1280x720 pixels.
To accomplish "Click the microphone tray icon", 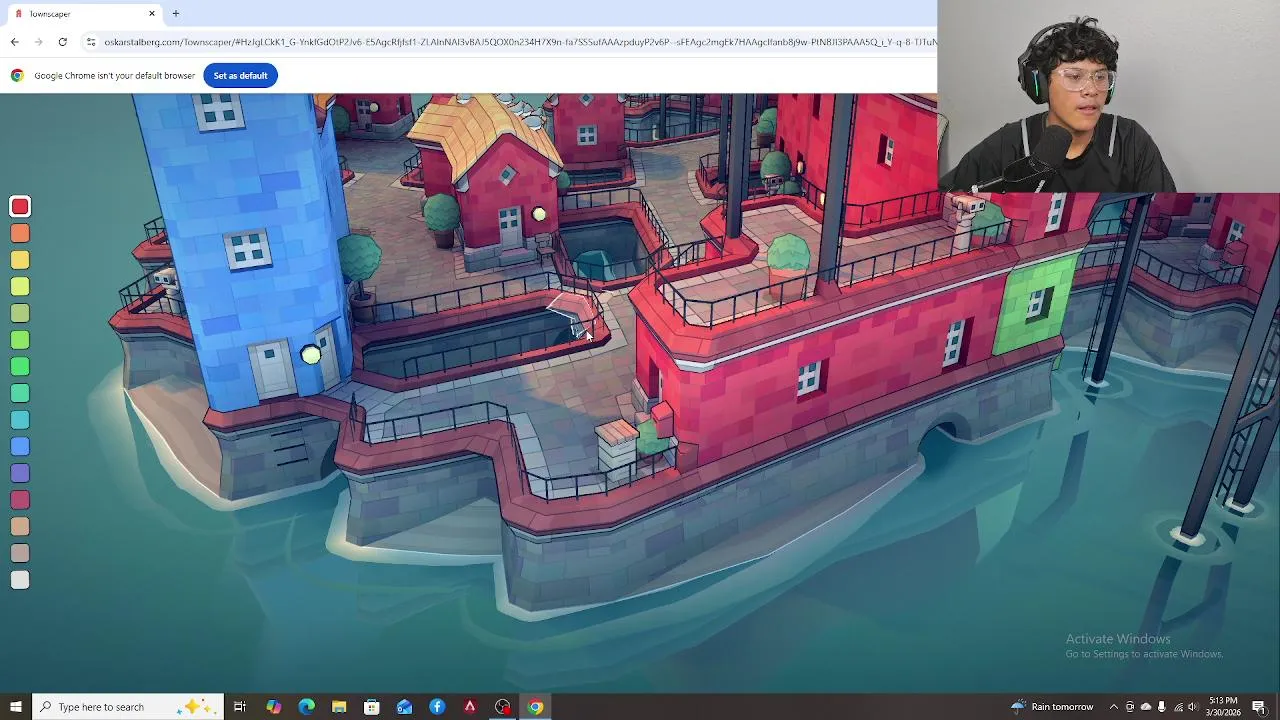I will [1162, 707].
